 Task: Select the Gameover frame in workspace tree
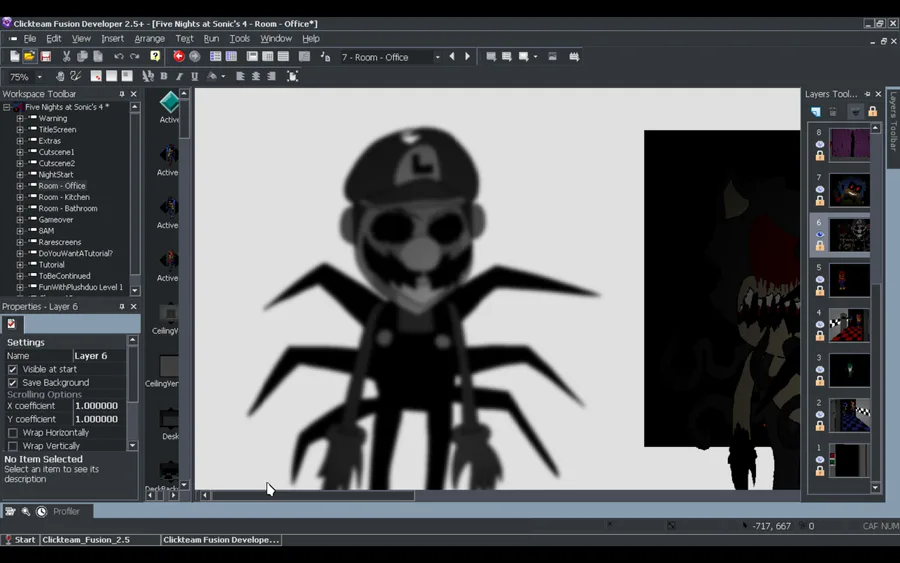coord(55,219)
